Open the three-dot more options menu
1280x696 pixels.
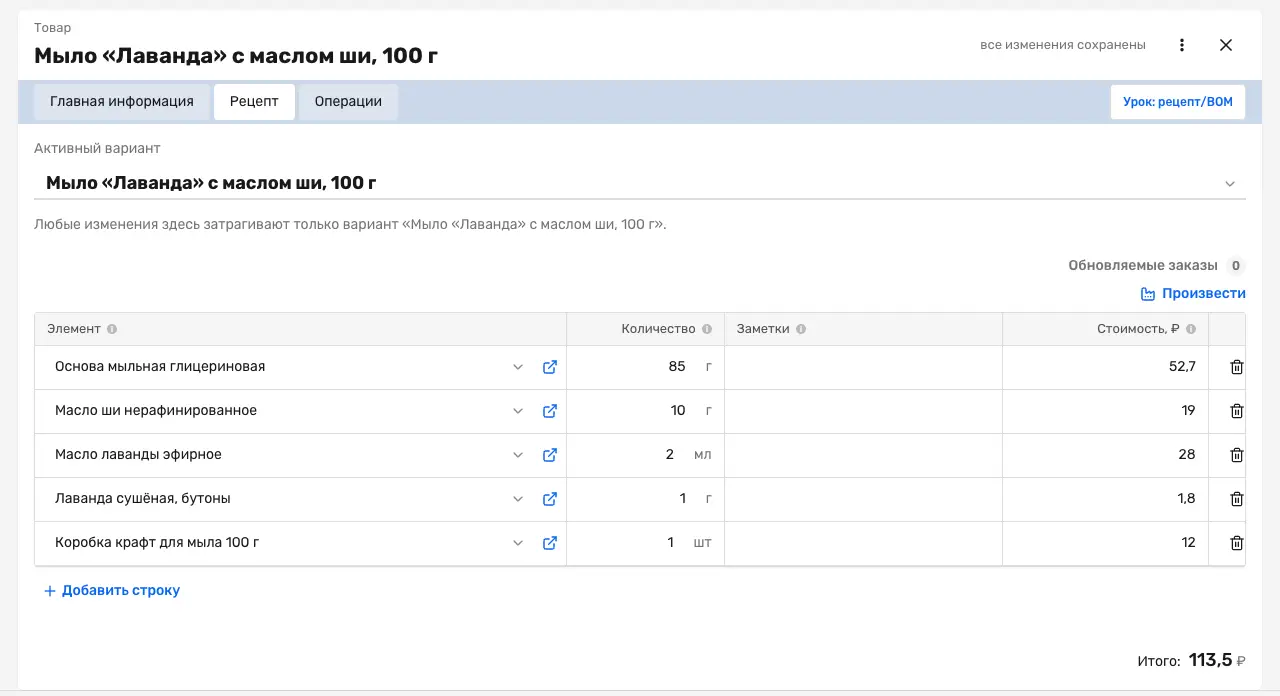pyautogui.click(x=1182, y=45)
